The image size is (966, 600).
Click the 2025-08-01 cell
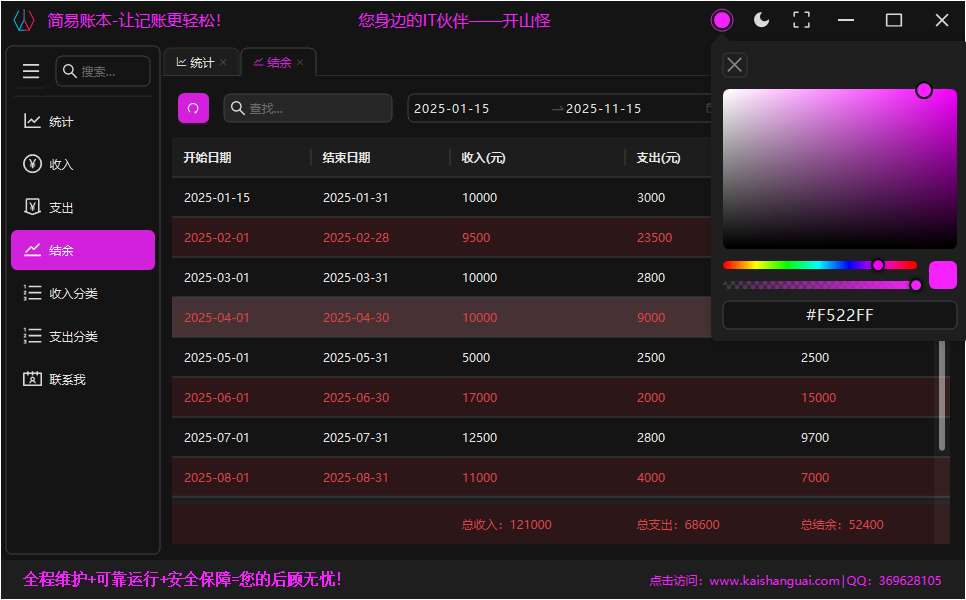click(x=217, y=478)
